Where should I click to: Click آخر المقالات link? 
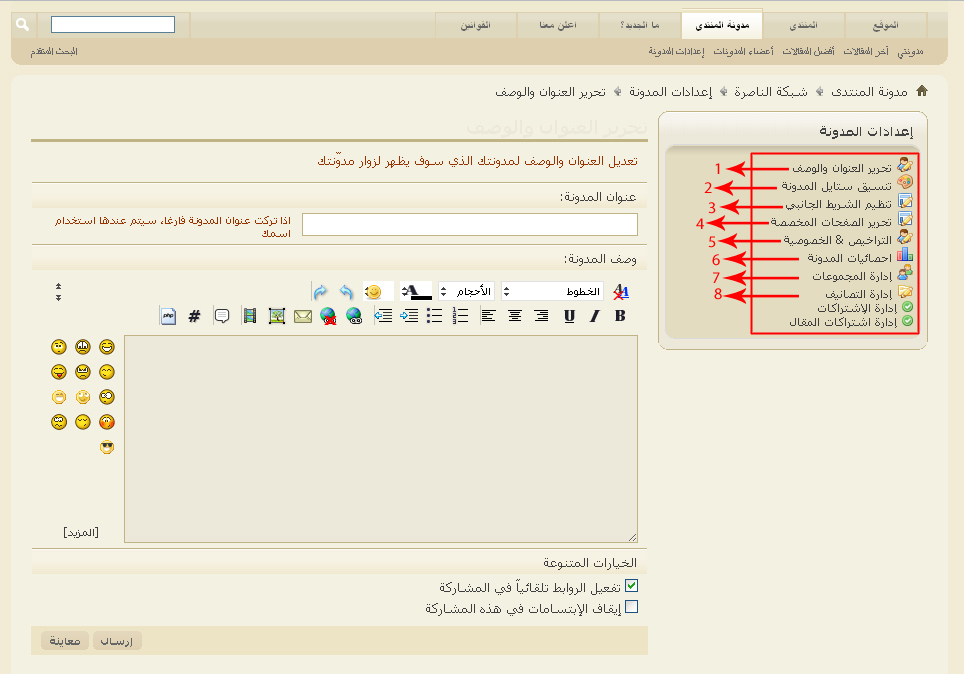coord(866,51)
